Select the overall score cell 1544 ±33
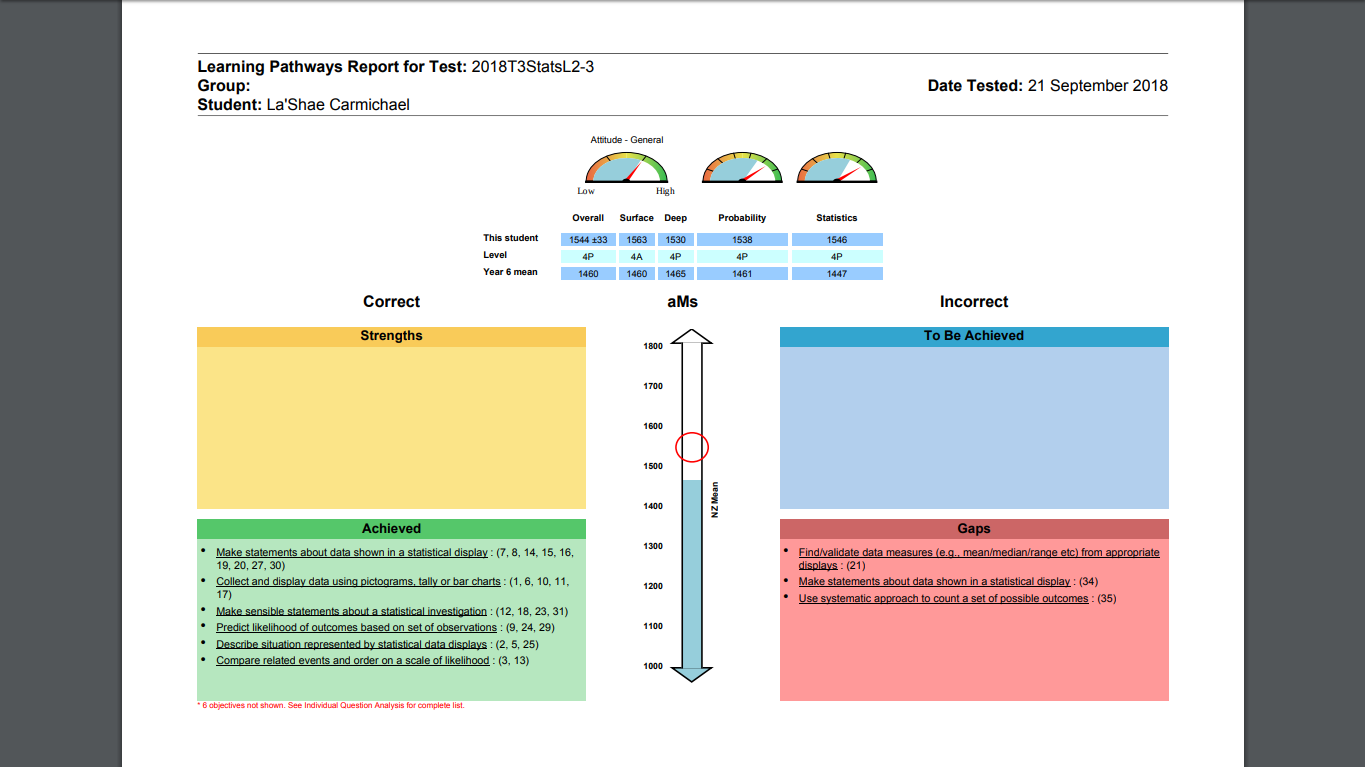 [588, 240]
